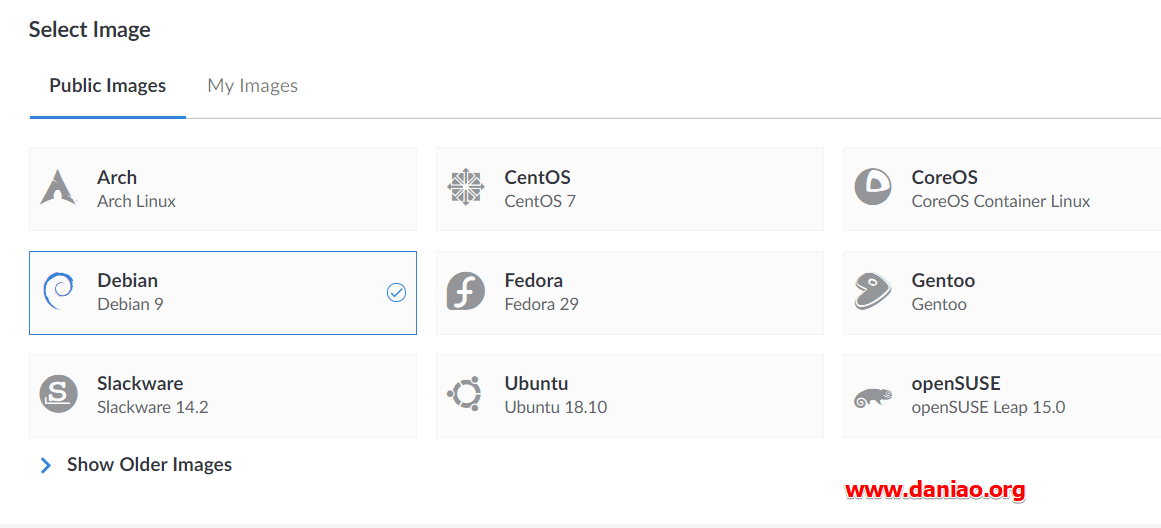Toggle the Debian selected checkmark
Viewport: 1161px width, 528px height.
coord(396,292)
